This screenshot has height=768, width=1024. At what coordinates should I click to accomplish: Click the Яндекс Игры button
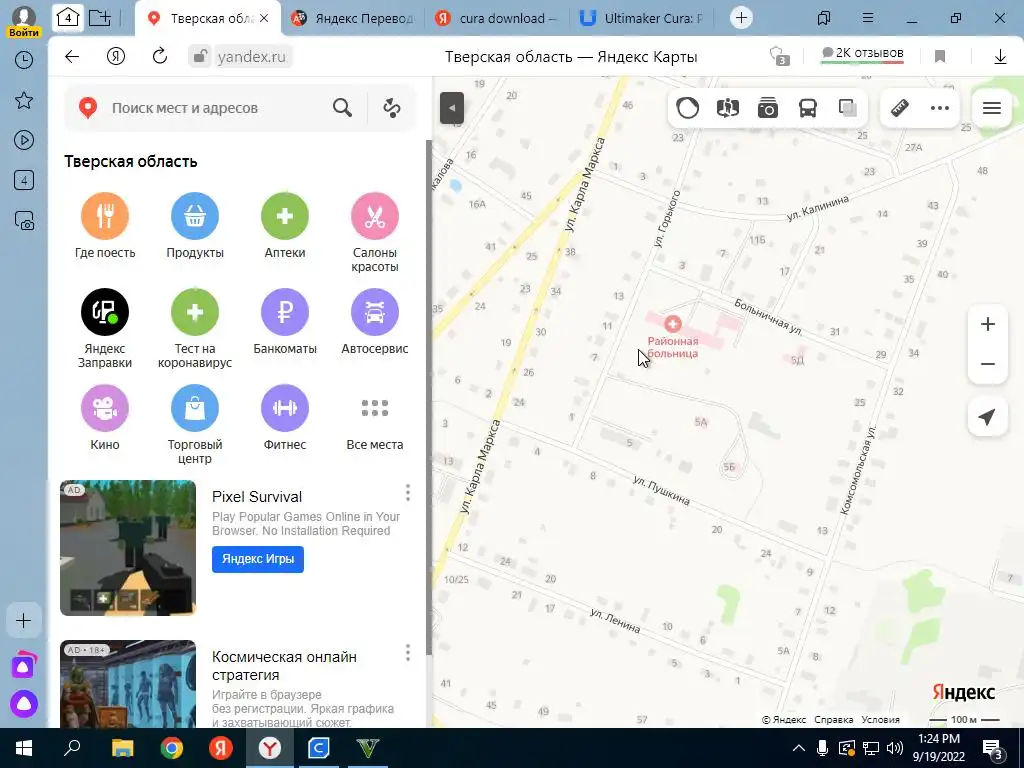tap(258, 559)
